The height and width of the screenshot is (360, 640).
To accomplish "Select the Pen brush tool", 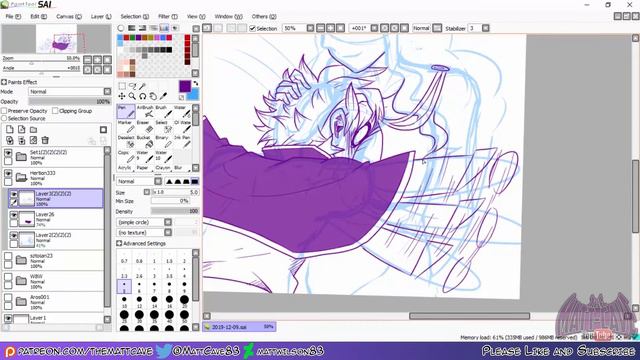I will tap(126, 111).
